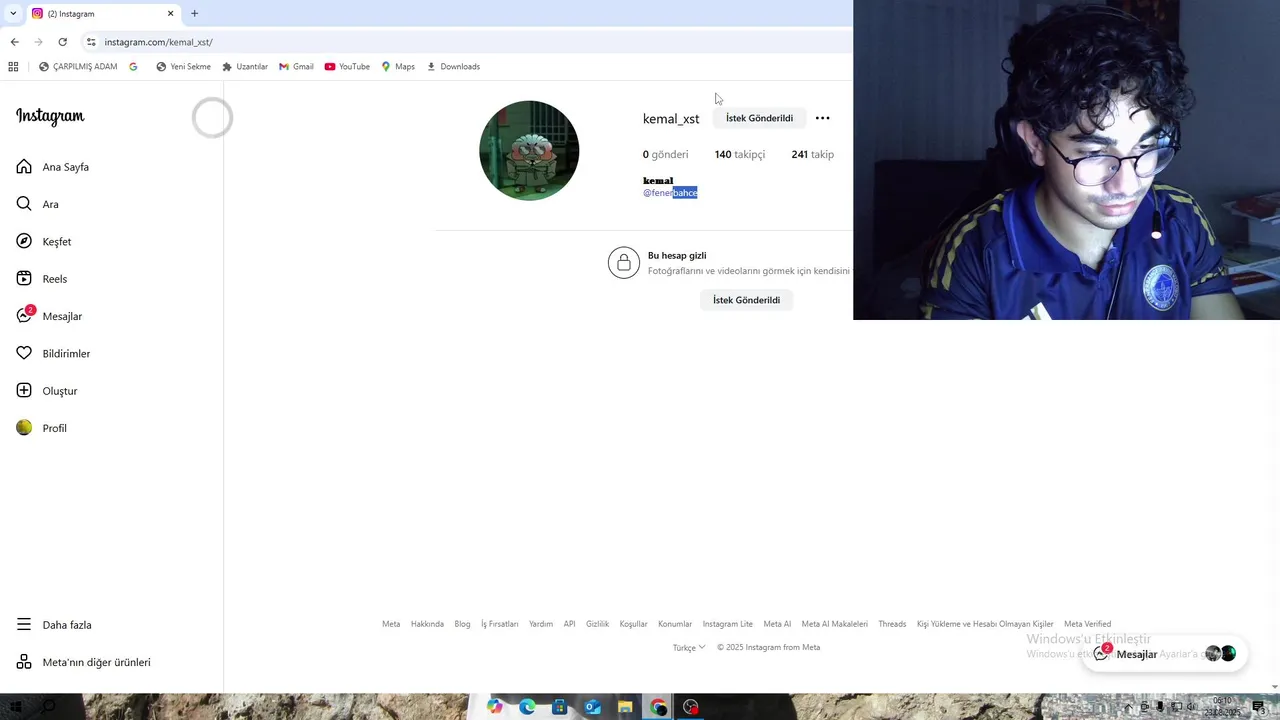1280x720 pixels.
Task: Open Blog footer link
Action: (462, 624)
